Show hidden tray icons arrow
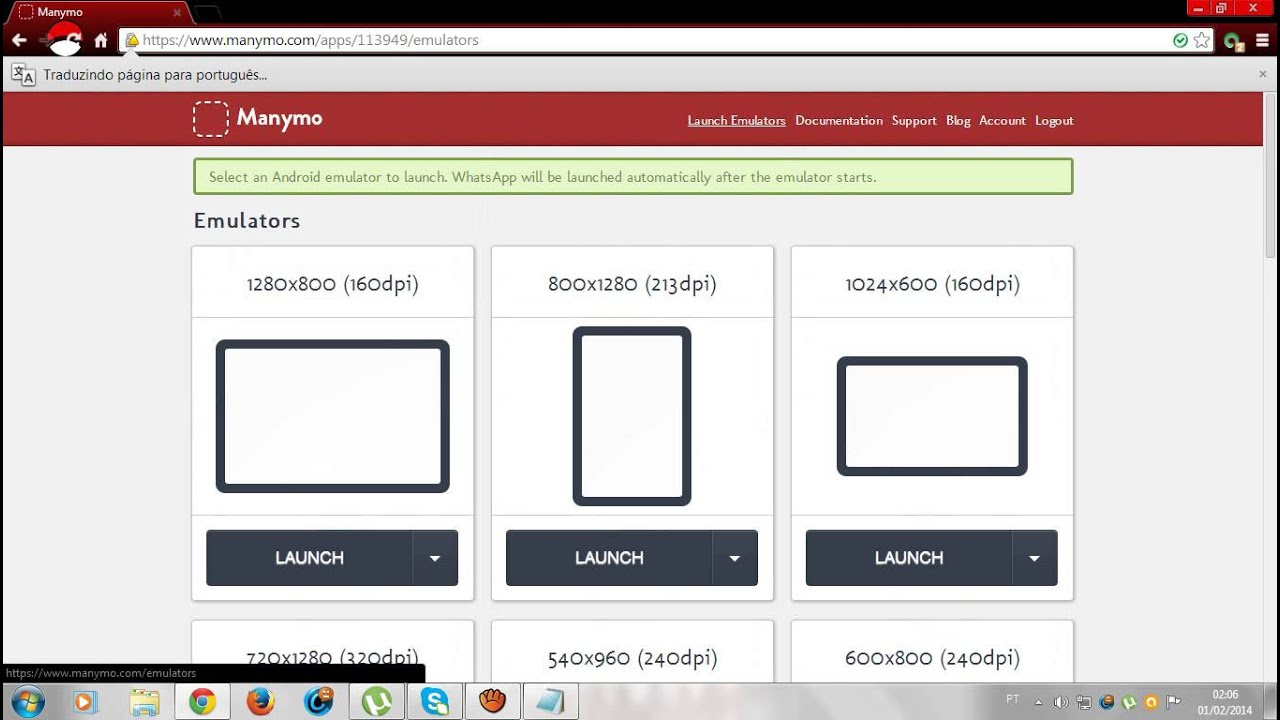Image resolution: width=1280 pixels, height=720 pixels. point(1038,702)
